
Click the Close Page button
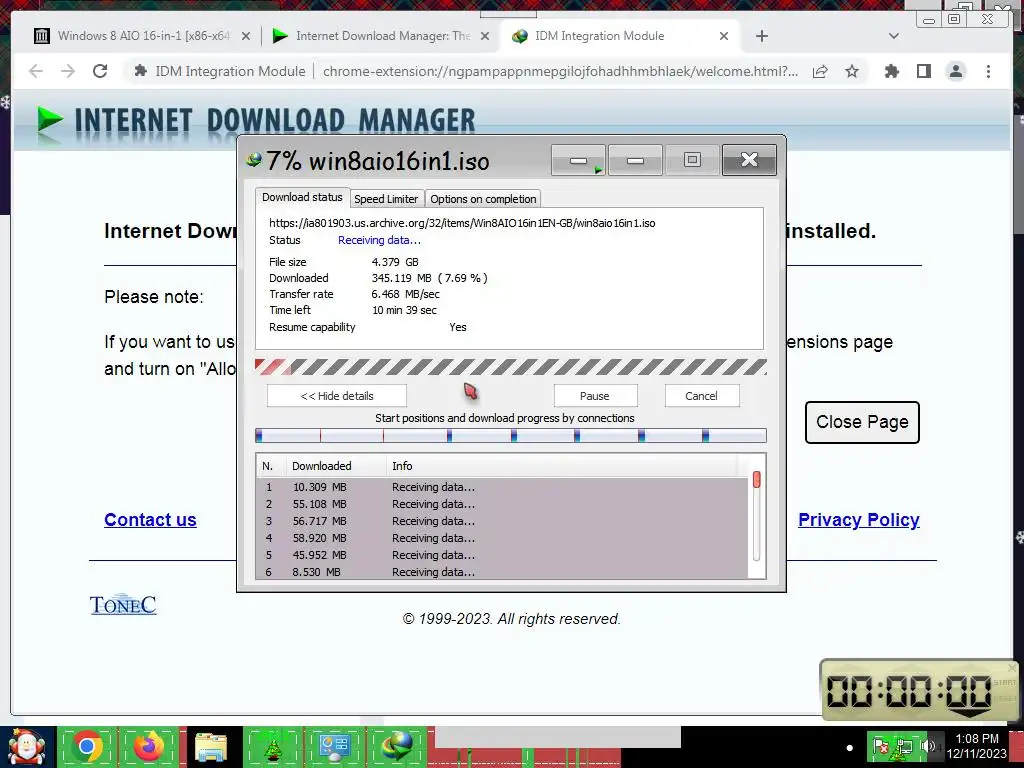coord(862,423)
